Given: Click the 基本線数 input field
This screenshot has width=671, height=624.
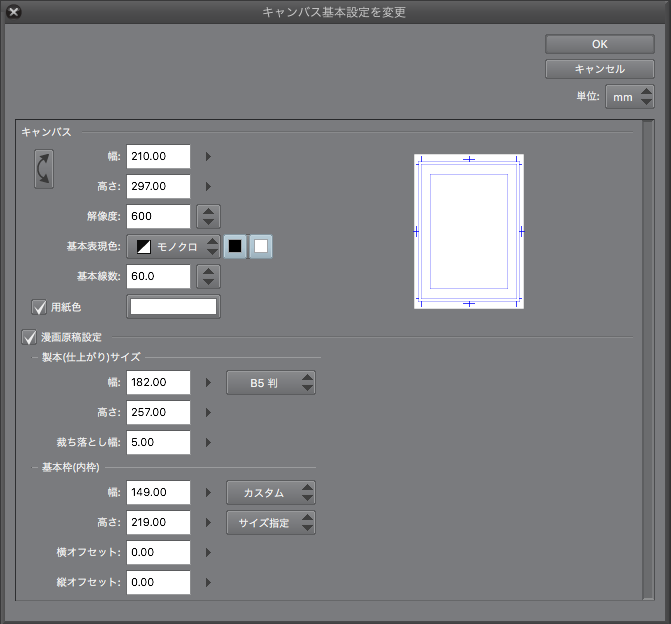Looking at the screenshot, I should tap(158, 276).
